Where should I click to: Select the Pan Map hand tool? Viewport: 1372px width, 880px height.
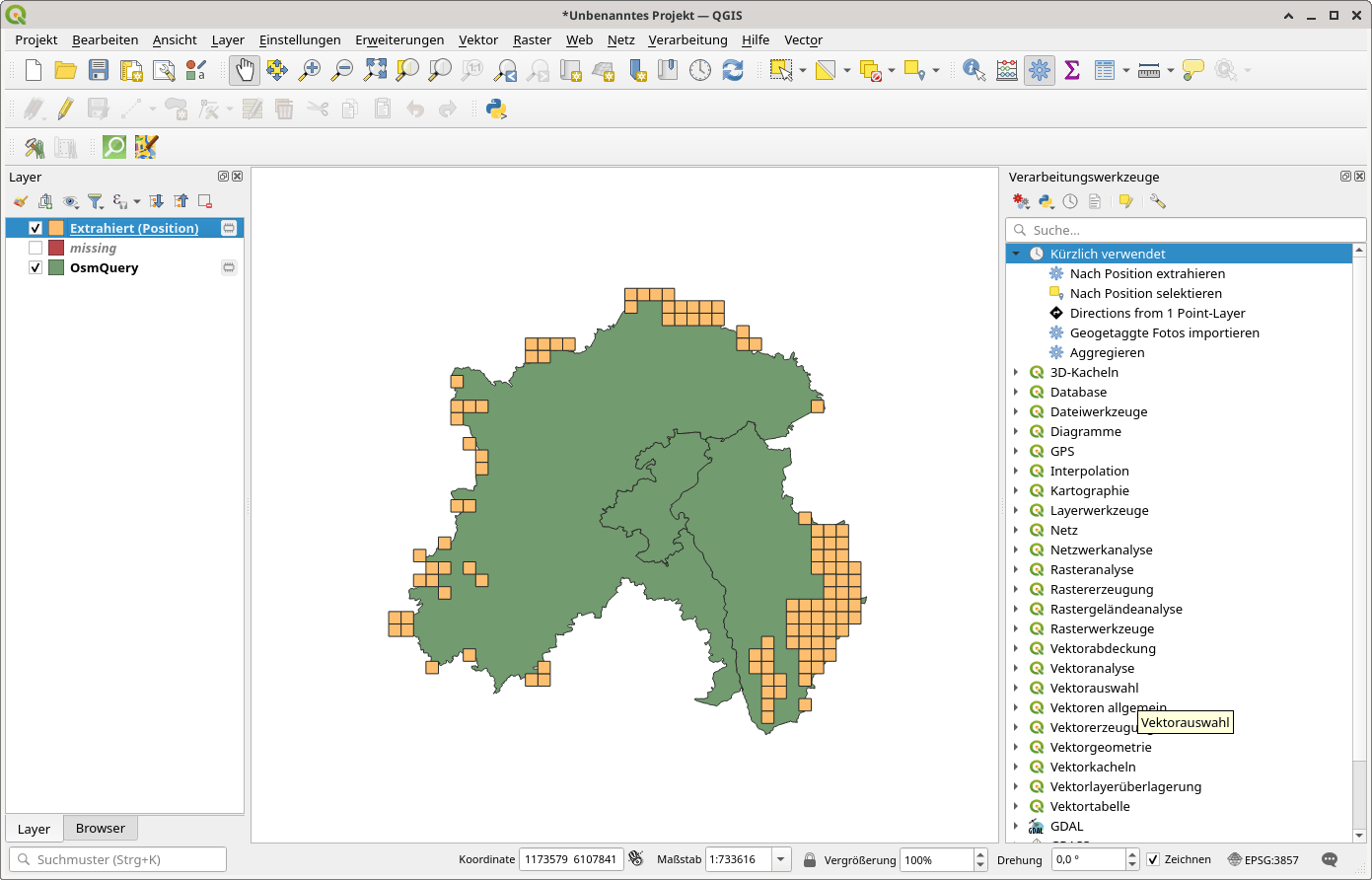tap(244, 70)
